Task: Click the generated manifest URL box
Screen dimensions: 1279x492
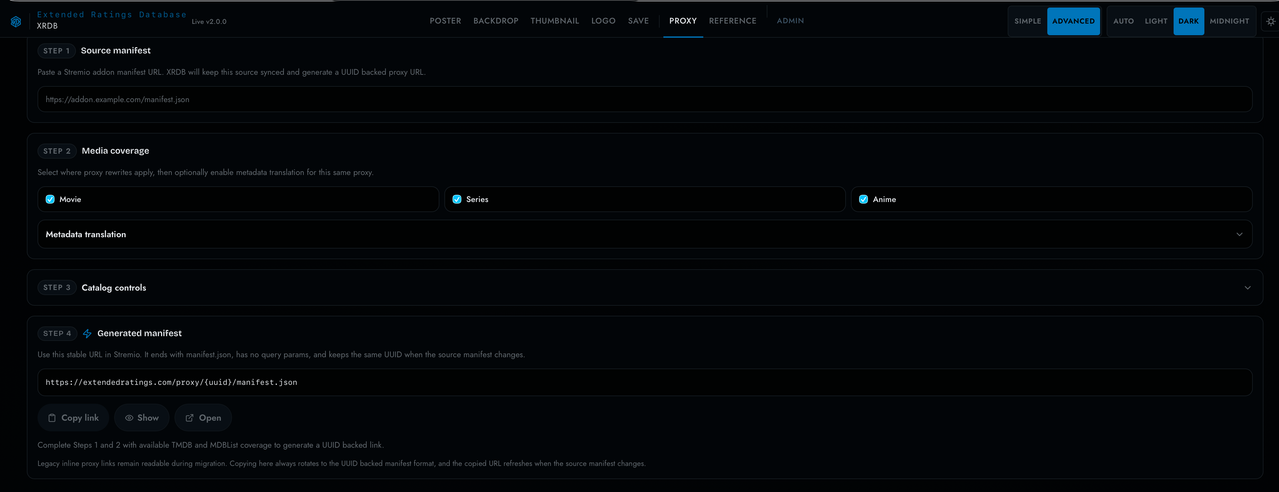Action: coord(645,382)
